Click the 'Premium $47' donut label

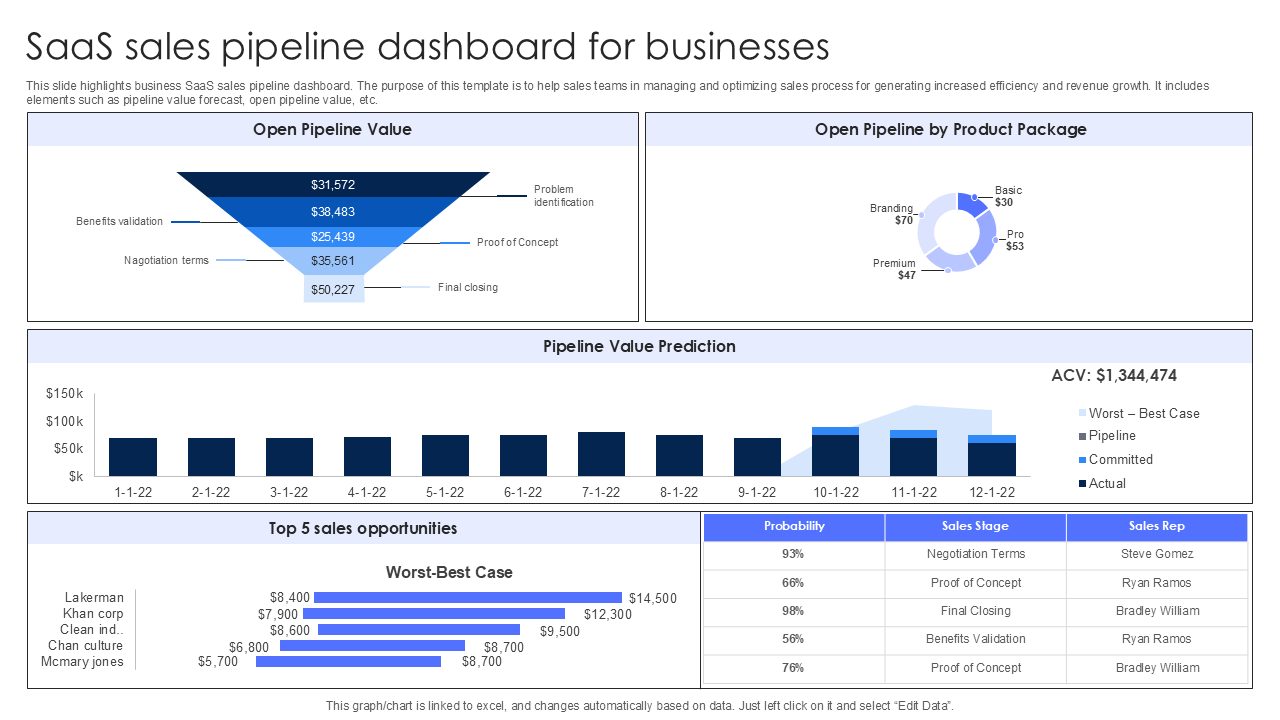894,269
